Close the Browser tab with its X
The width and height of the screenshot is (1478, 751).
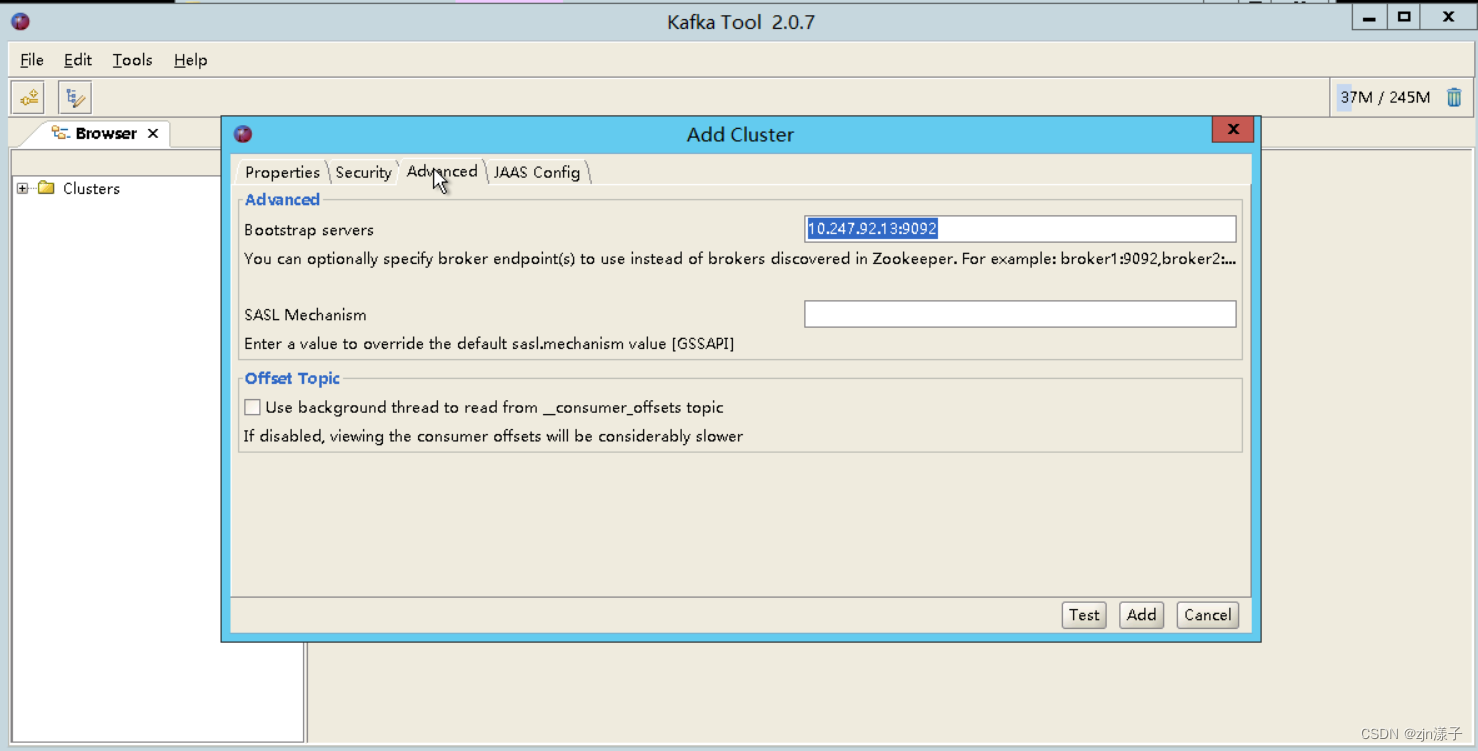(153, 133)
